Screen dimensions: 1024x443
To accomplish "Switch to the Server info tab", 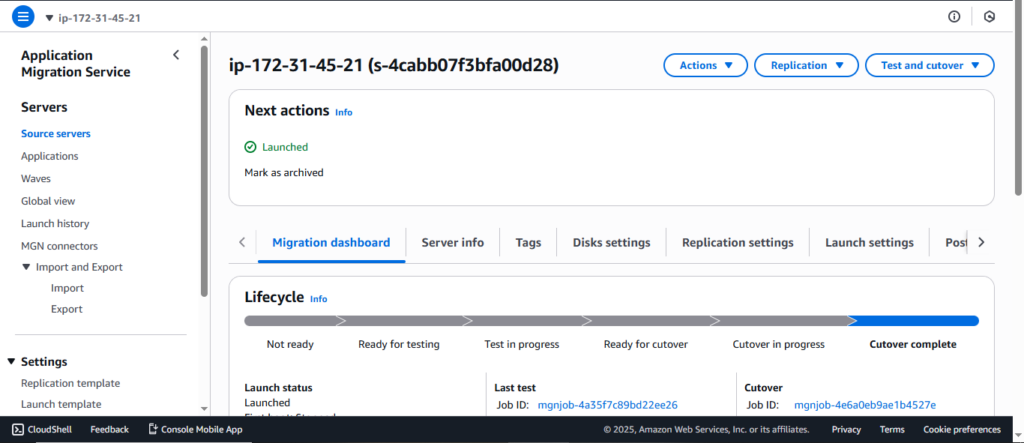I will (452, 242).
